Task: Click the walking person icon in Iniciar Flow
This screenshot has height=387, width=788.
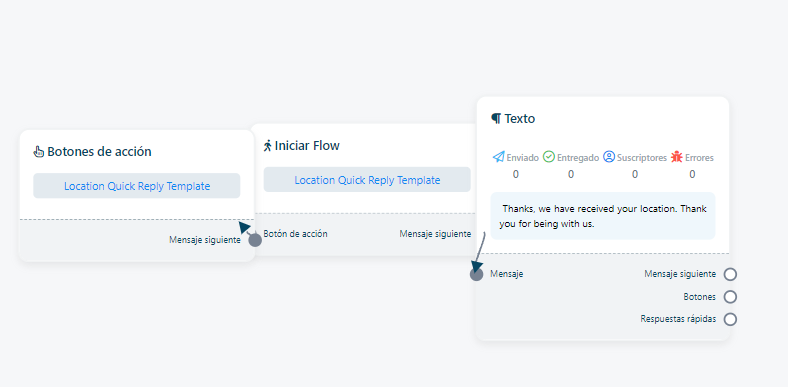Action: [268, 146]
